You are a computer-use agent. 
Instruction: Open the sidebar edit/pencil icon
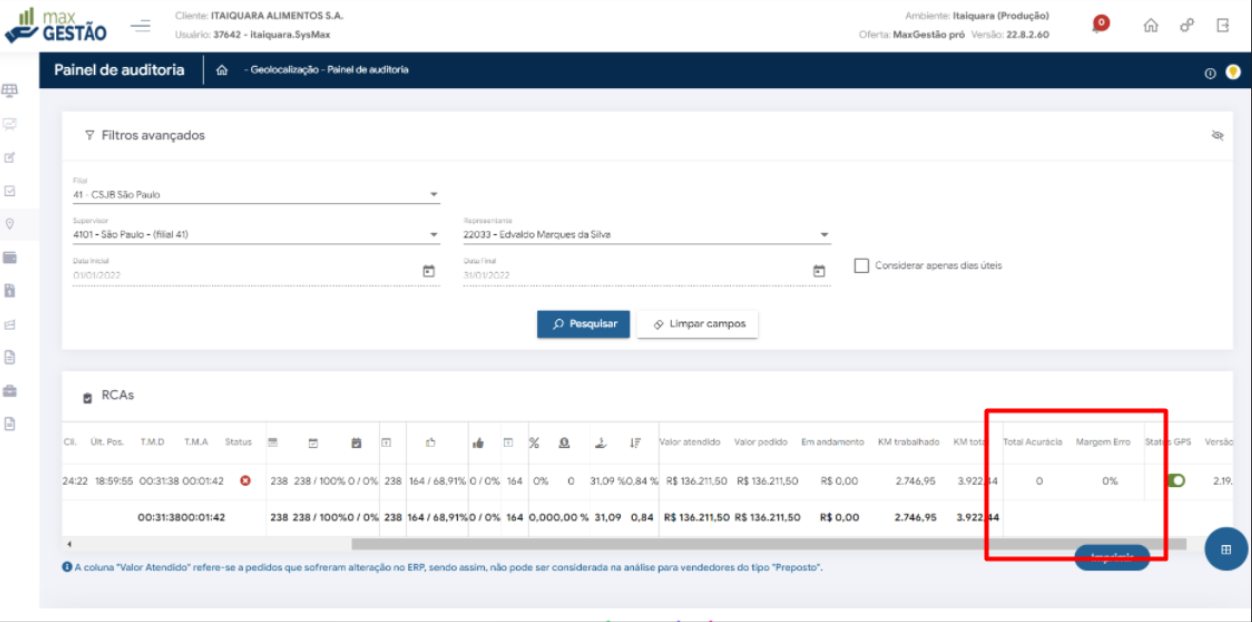(10, 157)
